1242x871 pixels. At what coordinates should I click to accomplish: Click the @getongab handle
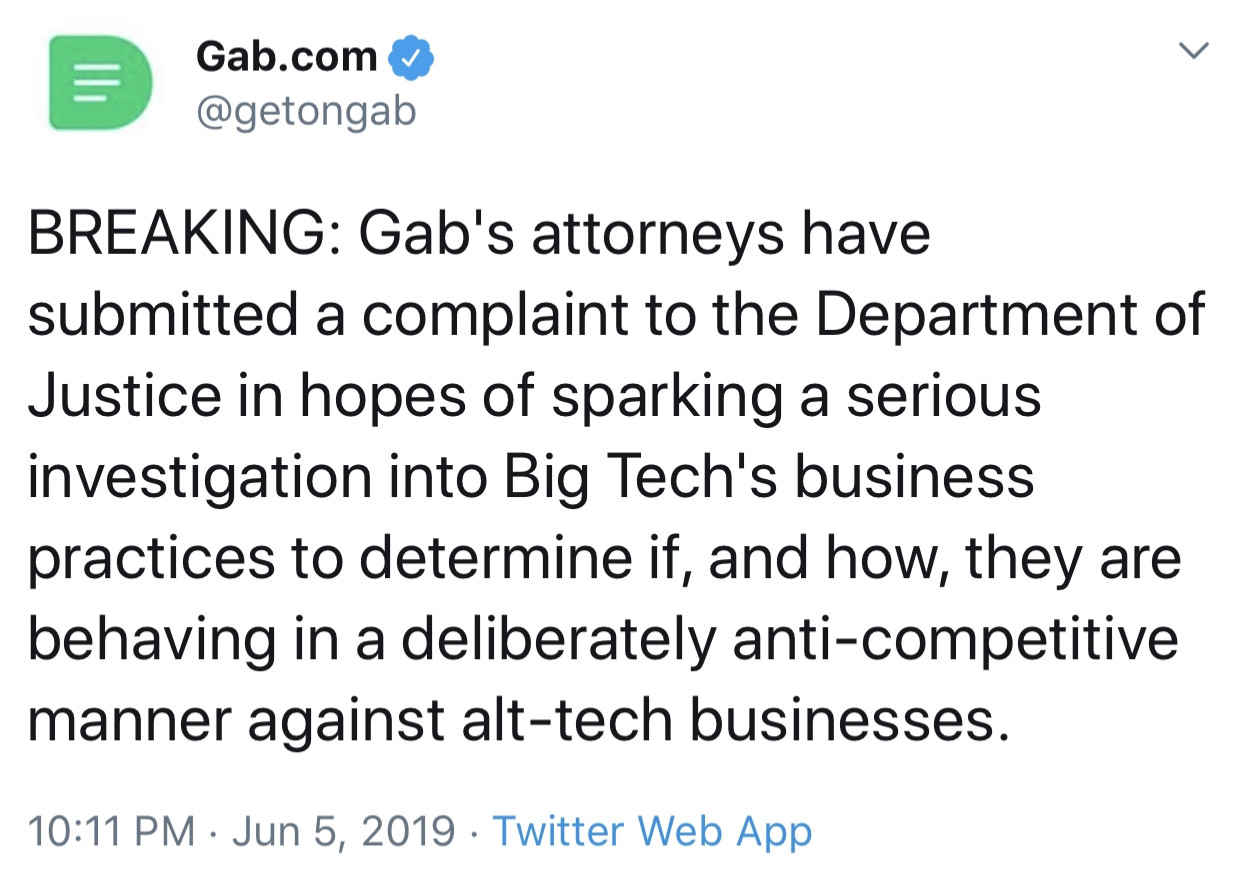pyautogui.click(x=306, y=111)
